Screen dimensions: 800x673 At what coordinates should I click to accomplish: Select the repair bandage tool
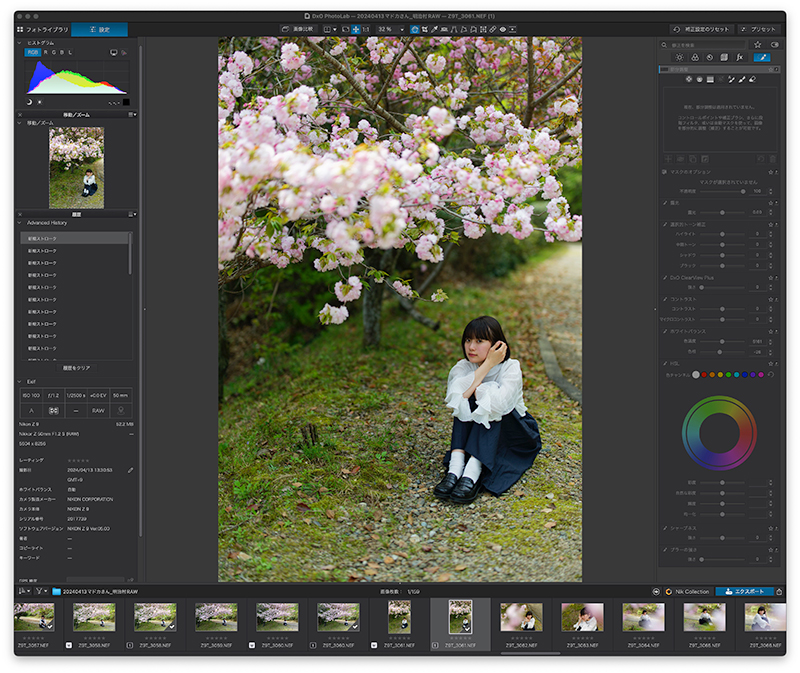pyautogui.click(x=493, y=30)
